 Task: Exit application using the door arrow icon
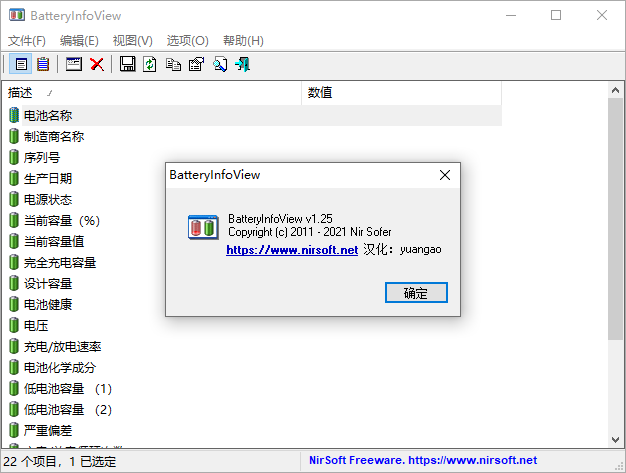pos(243,64)
